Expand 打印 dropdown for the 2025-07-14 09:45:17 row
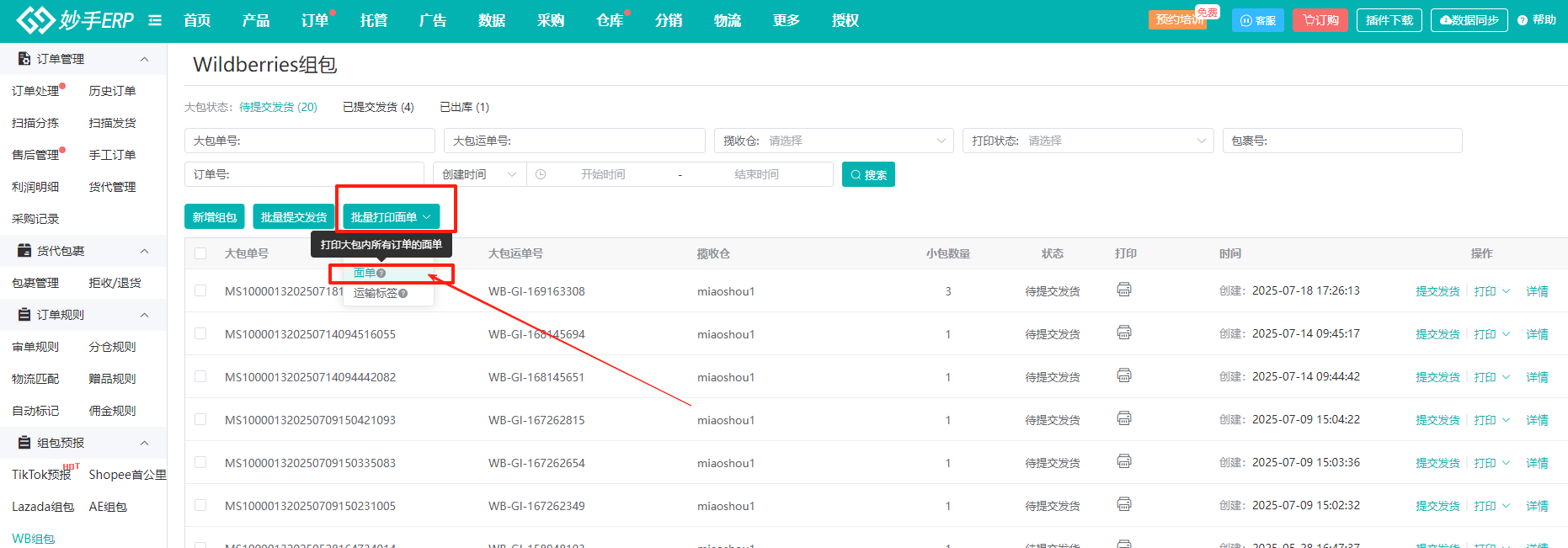The height and width of the screenshot is (548, 1568). (x=1491, y=334)
